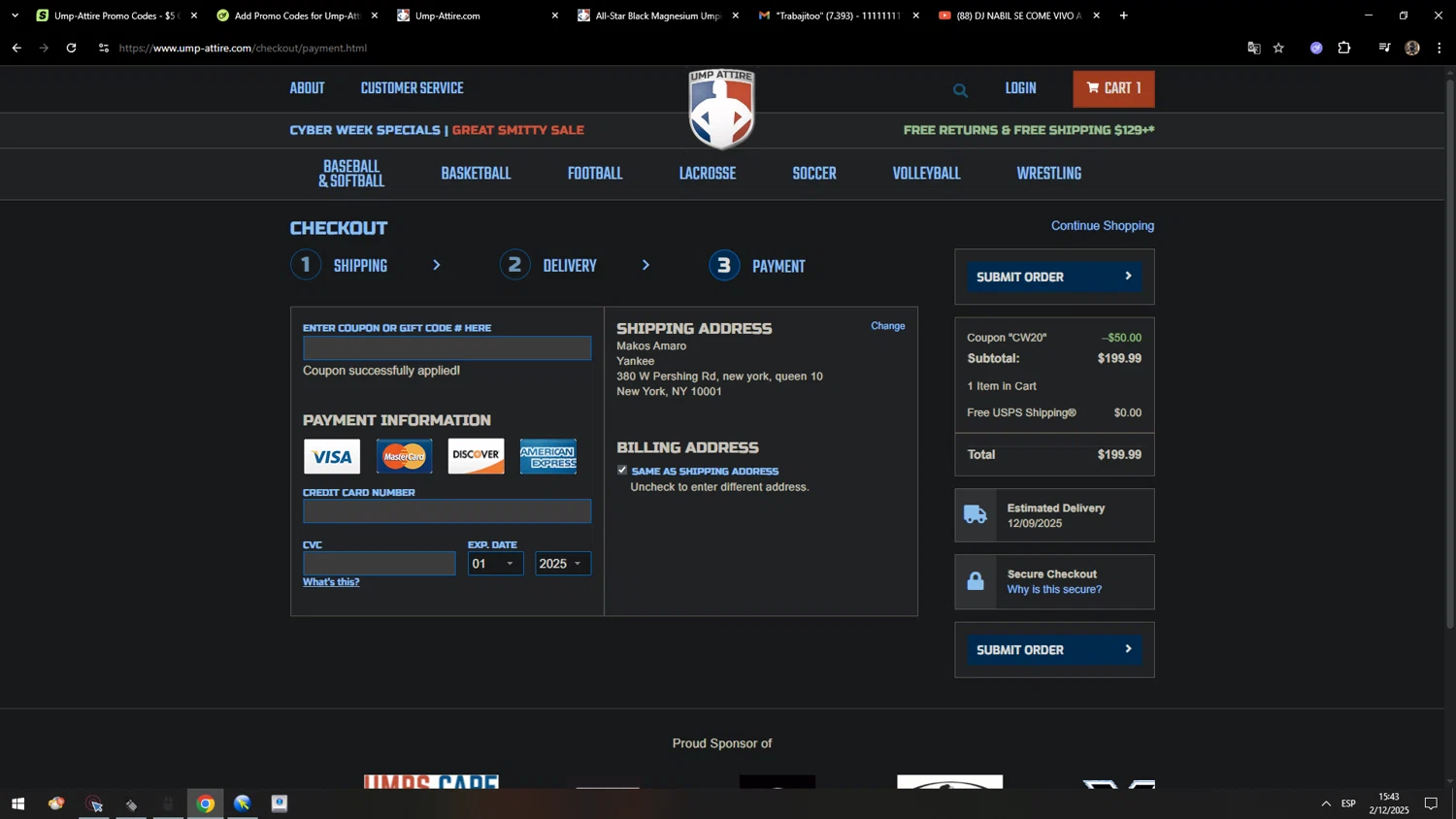Open Windows Start menu

click(x=17, y=803)
